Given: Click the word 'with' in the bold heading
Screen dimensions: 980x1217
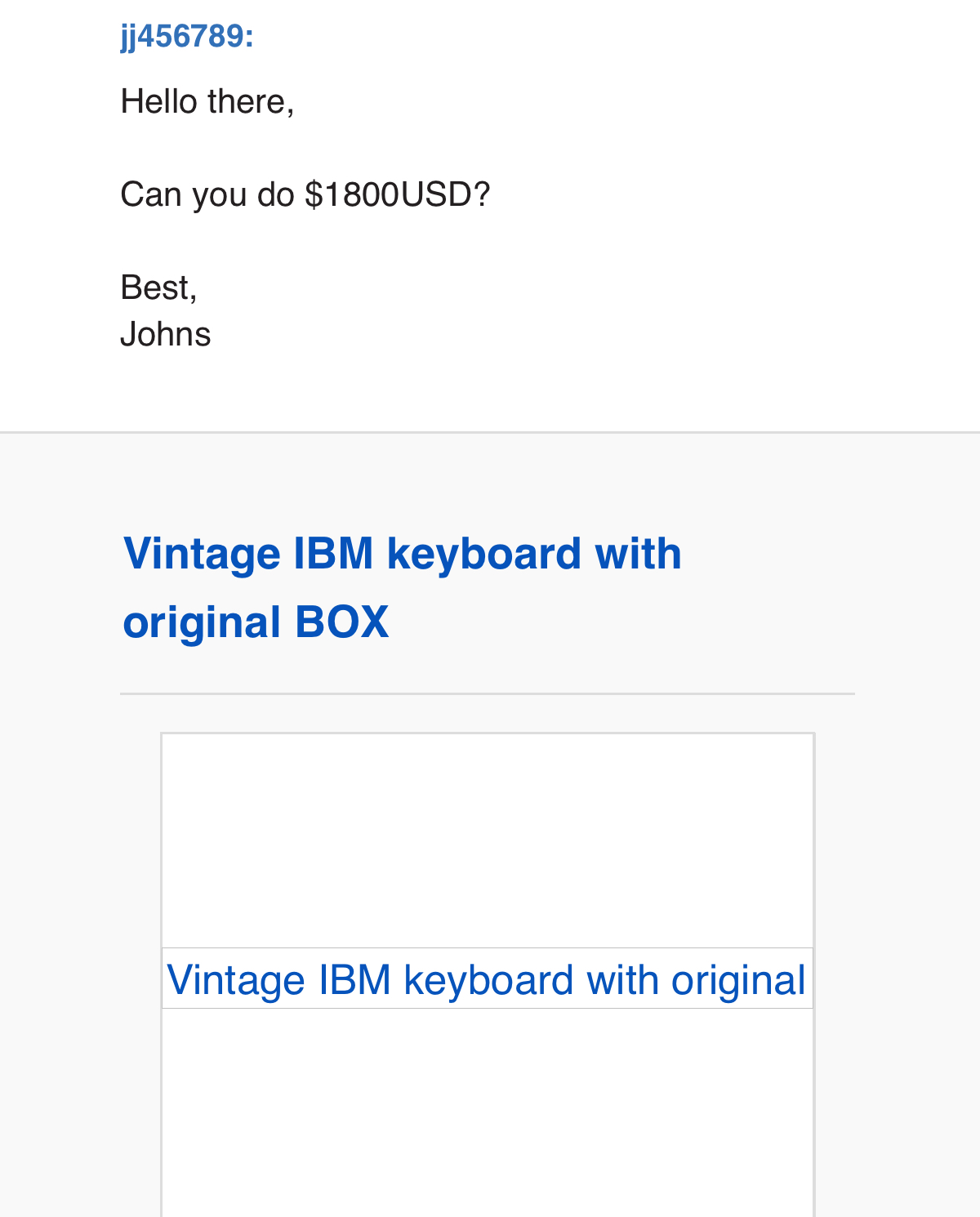Looking at the screenshot, I should click(x=638, y=553).
